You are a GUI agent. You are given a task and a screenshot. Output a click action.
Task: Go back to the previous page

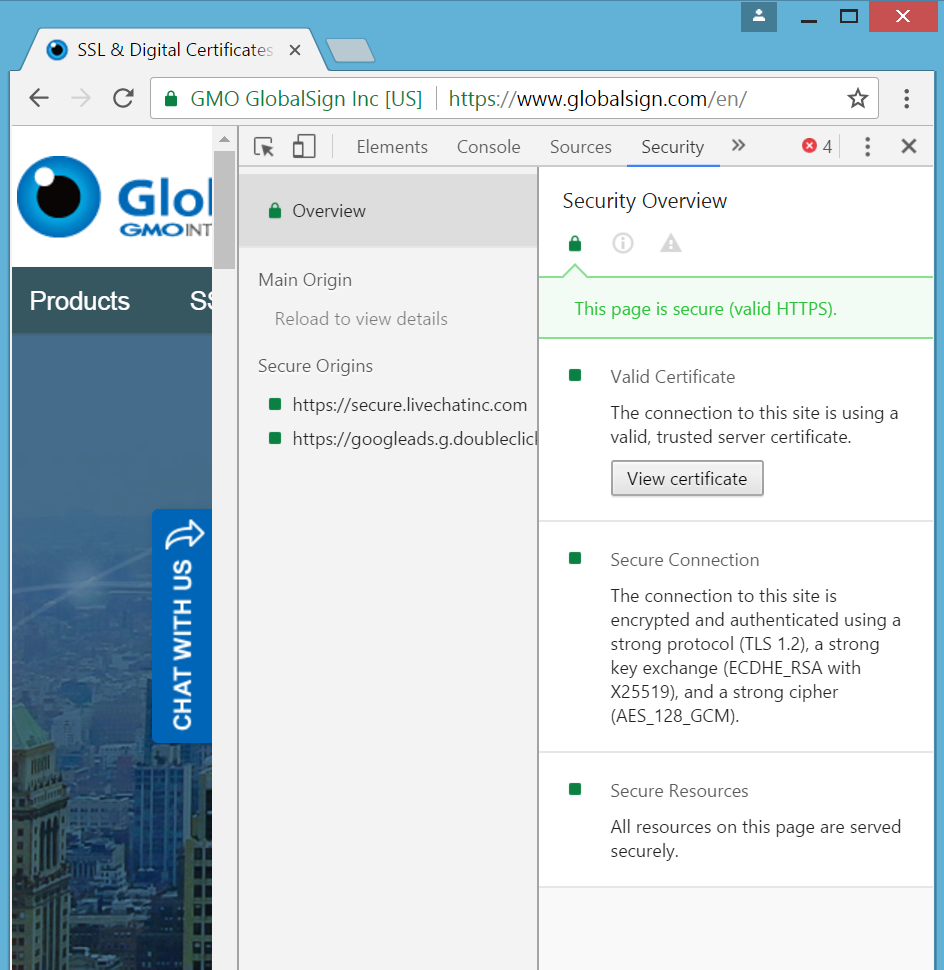point(39,98)
